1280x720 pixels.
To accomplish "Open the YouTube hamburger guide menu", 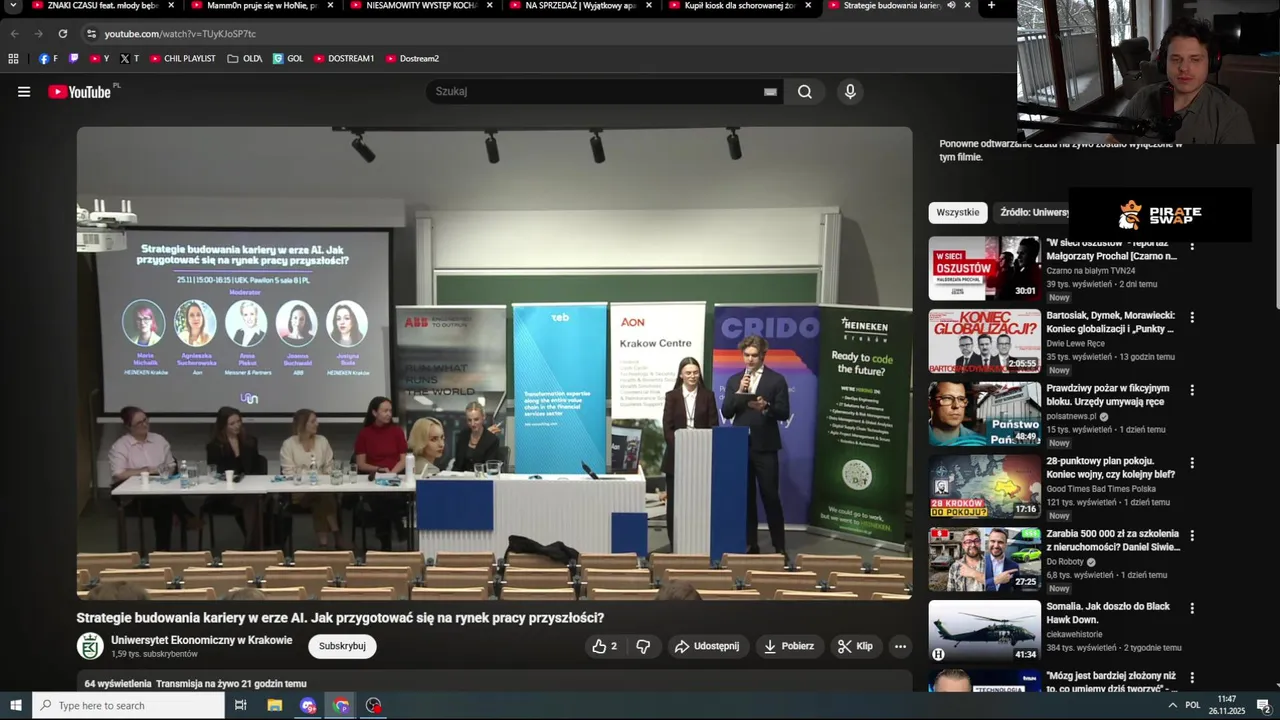I will tap(24, 92).
